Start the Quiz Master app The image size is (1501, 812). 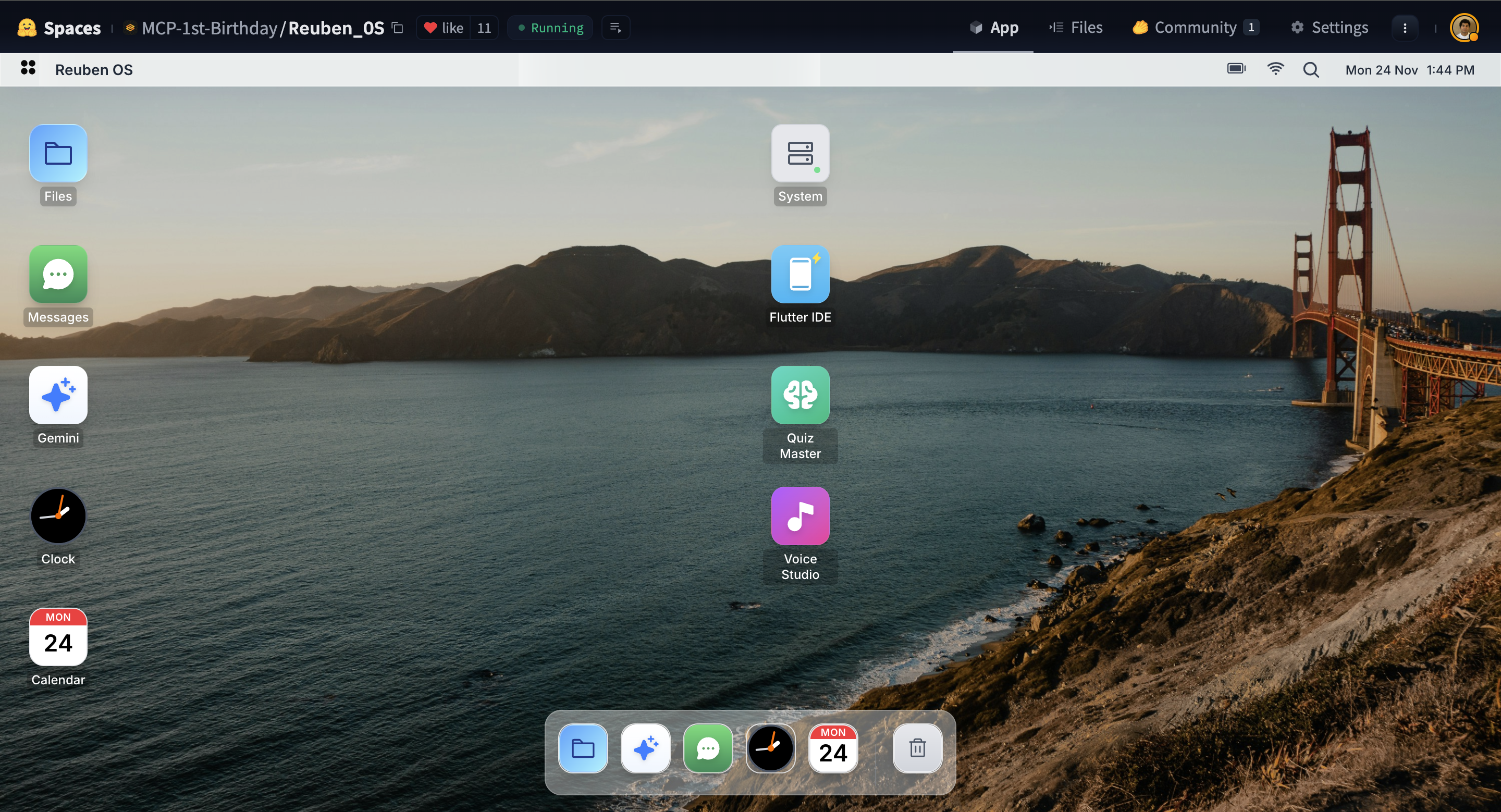pyautogui.click(x=799, y=396)
